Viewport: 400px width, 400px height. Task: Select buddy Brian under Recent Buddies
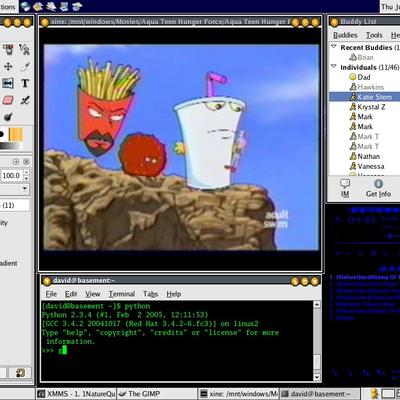pos(365,57)
